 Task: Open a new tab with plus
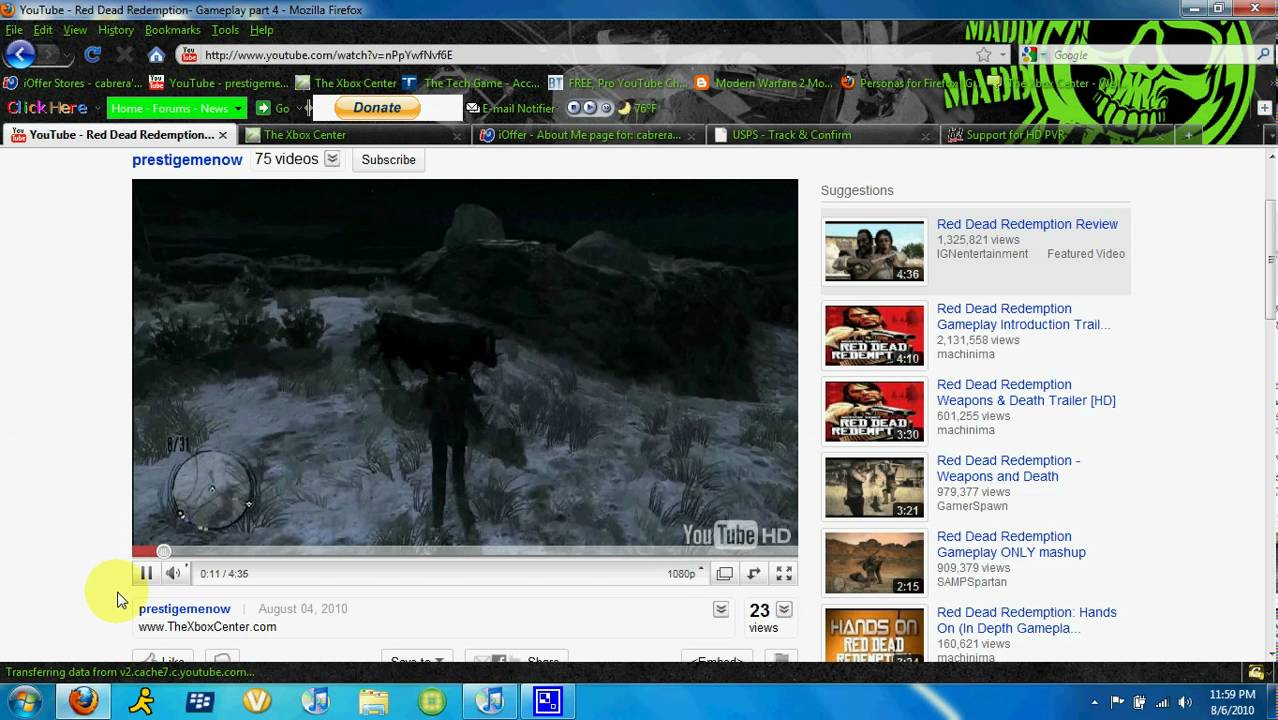[x=1188, y=135]
